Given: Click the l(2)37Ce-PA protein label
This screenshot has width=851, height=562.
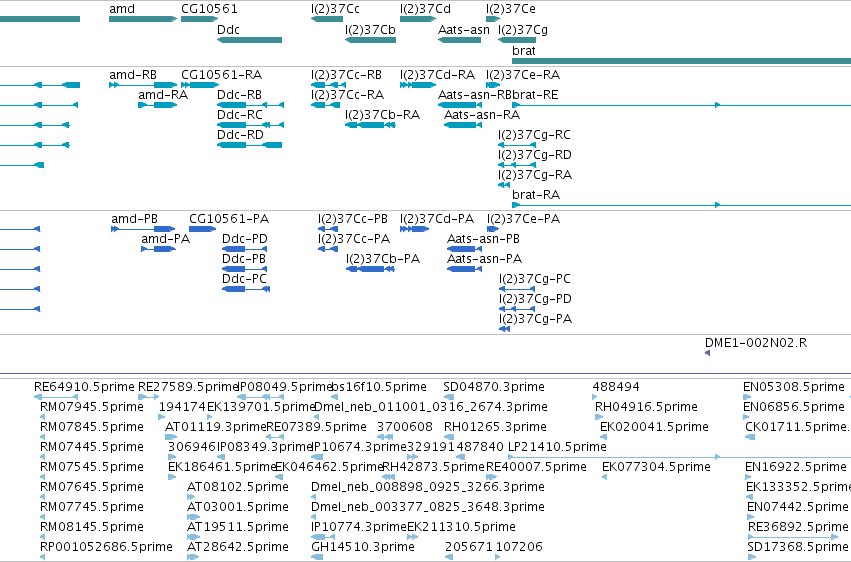Looking at the screenshot, I should coord(523,219).
